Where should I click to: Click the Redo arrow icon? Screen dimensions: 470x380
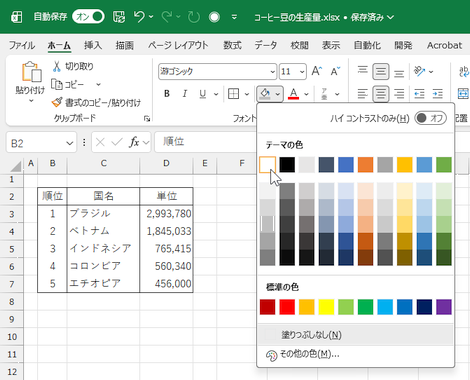point(167,17)
